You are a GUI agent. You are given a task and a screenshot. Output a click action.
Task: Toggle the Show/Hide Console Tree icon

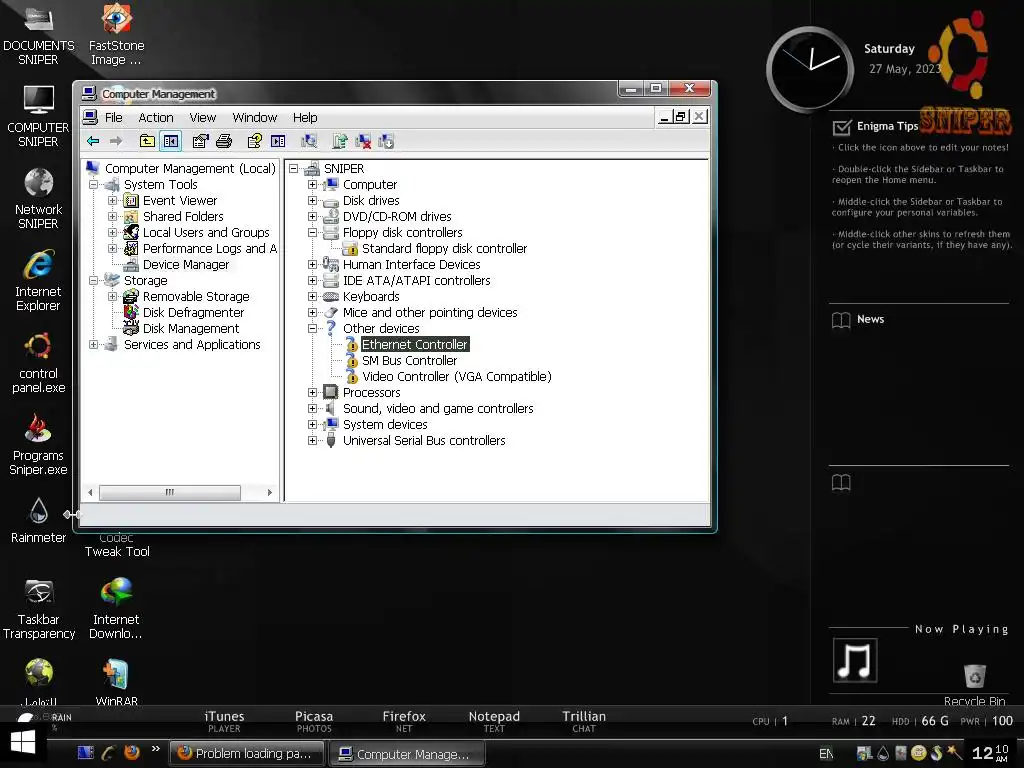click(x=171, y=140)
